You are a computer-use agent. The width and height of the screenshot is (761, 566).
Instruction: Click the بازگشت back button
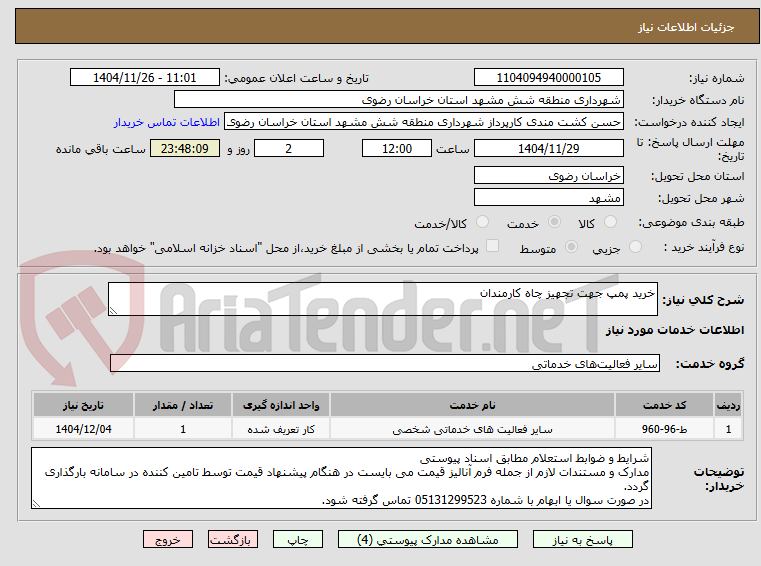(x=232, y=539)
